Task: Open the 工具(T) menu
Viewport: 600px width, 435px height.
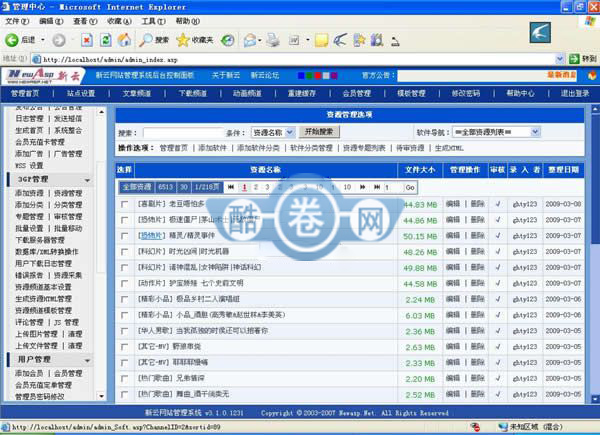Action: pos(154,21)
